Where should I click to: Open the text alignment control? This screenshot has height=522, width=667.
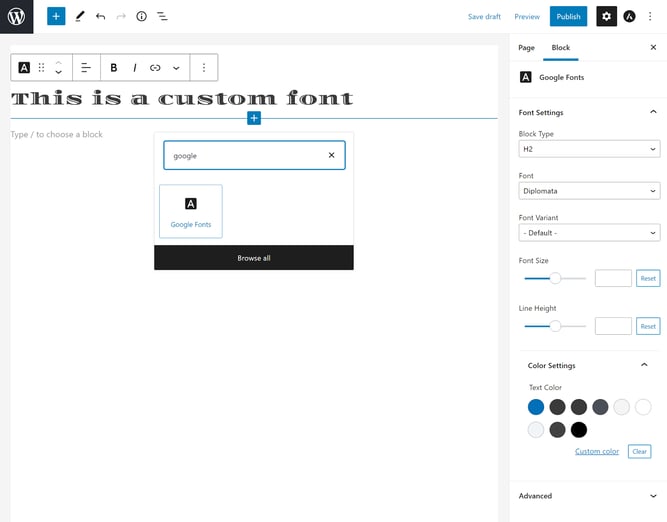click(86, 68)
